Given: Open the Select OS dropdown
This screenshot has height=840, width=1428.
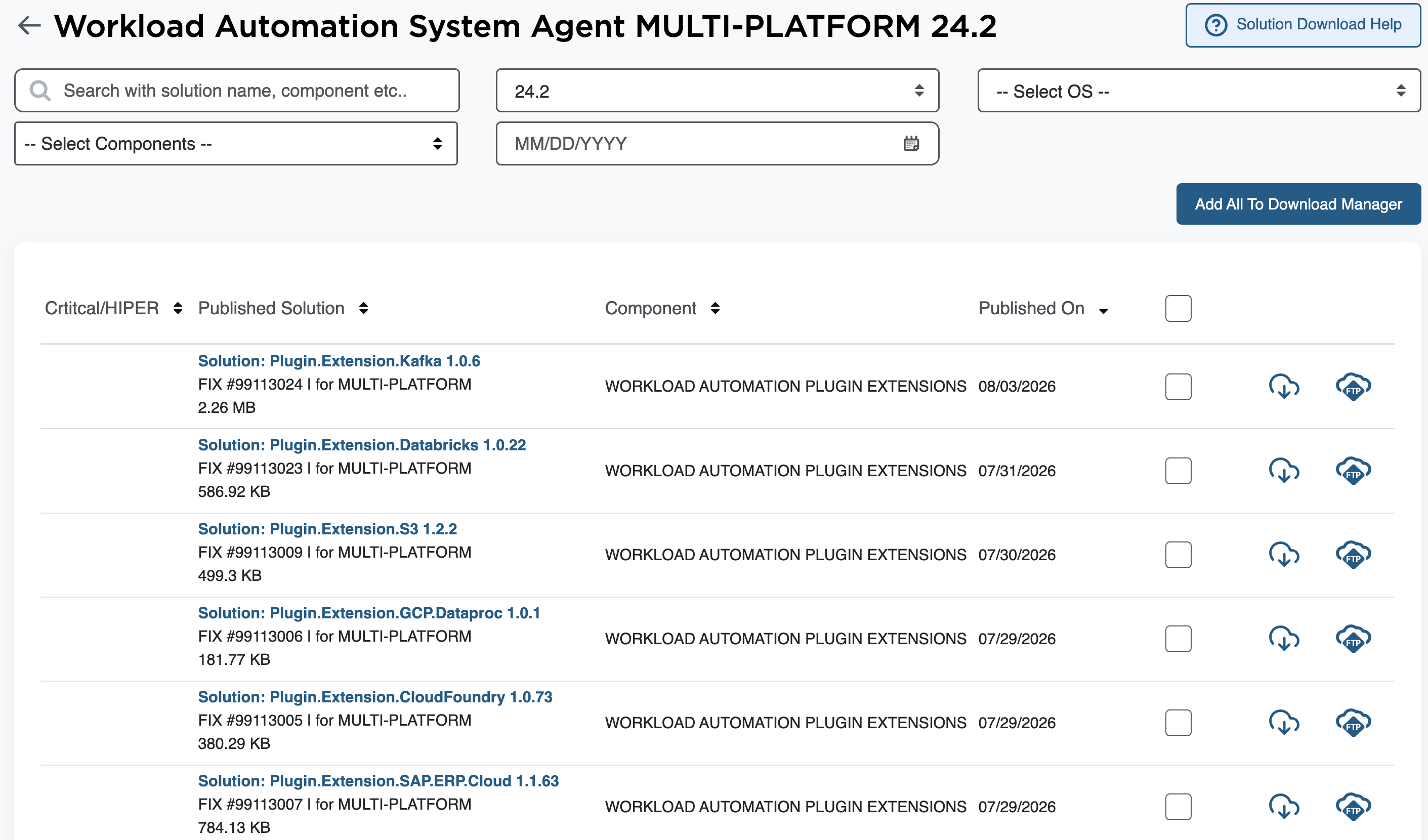Looking at the screenshot, I should (1199, 91).
